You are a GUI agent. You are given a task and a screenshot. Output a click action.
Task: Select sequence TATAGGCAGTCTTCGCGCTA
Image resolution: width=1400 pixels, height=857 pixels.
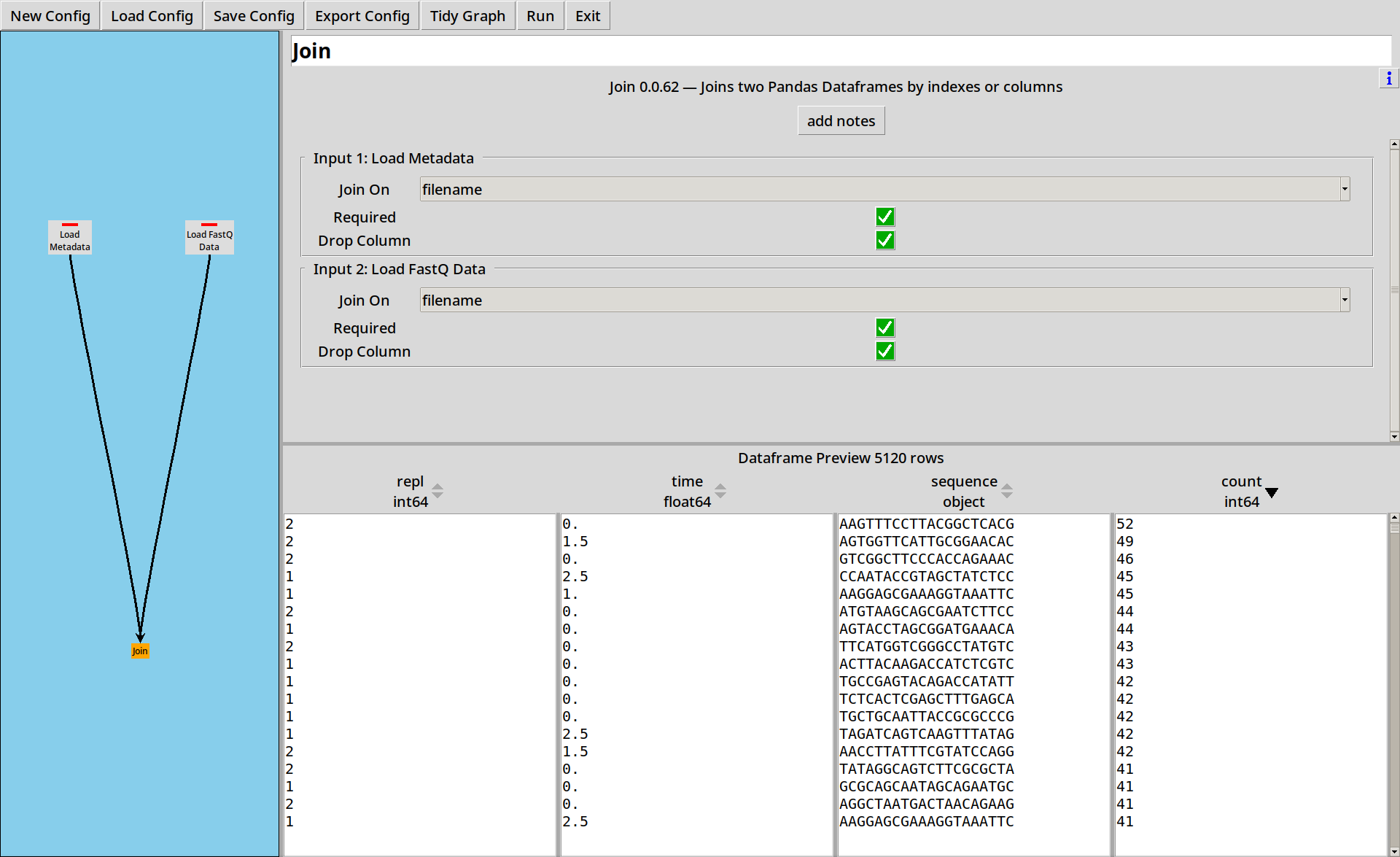pos(926,769)
